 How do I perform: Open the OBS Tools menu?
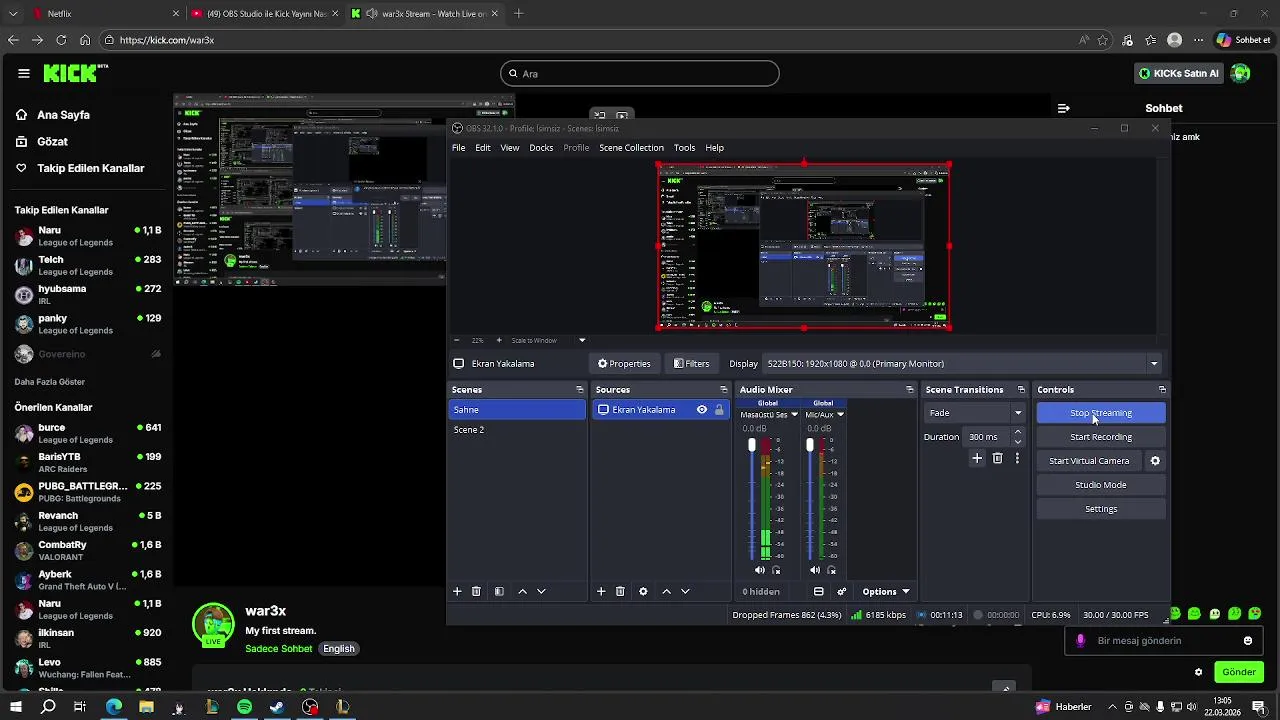click(x=684, y=148)
